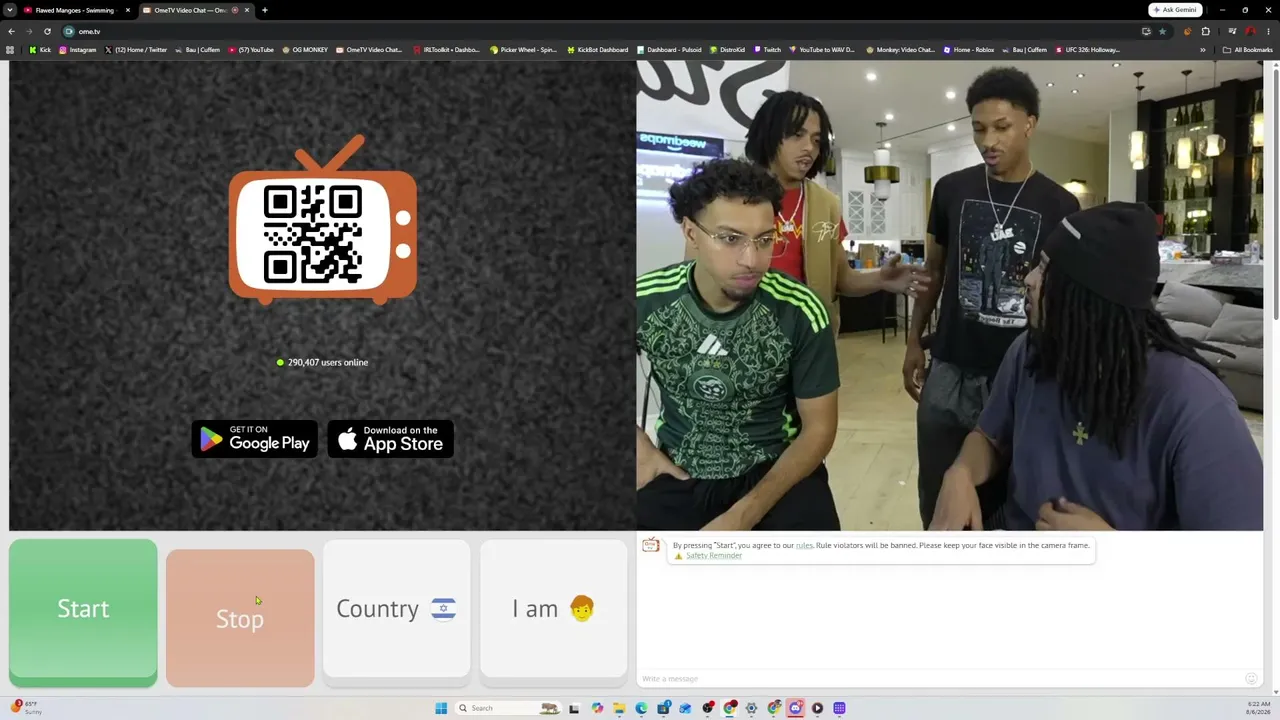Open File Explorer from the taskbar
Image resolution: width=1280 pixels, height=720 pixels.
619,708
